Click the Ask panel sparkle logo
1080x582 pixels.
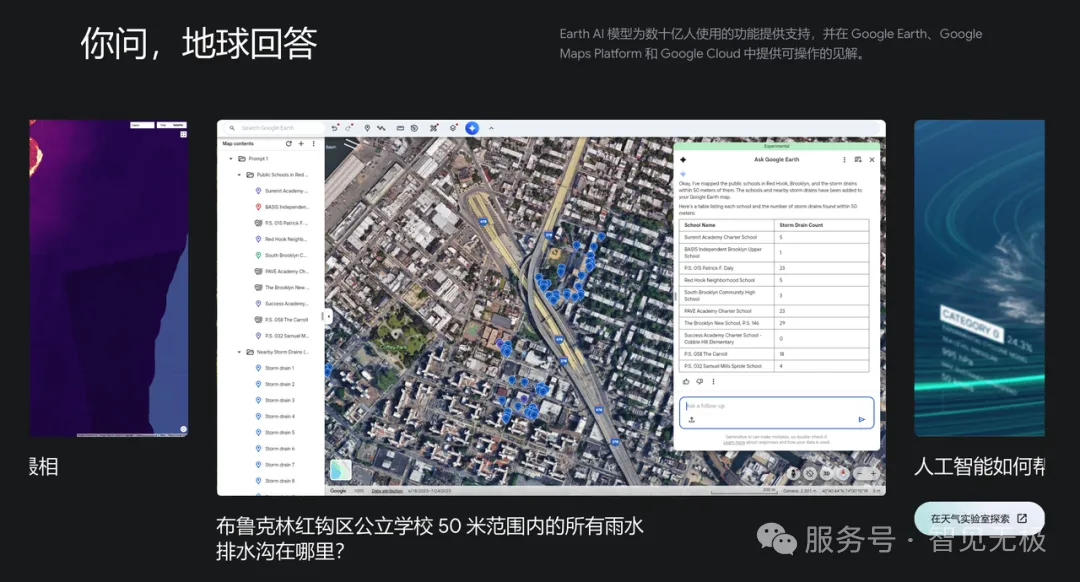click(683, 160)
